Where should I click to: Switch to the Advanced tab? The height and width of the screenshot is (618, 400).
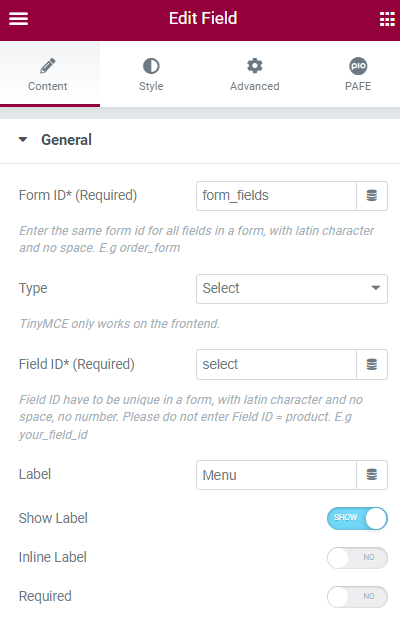(255, 74)
